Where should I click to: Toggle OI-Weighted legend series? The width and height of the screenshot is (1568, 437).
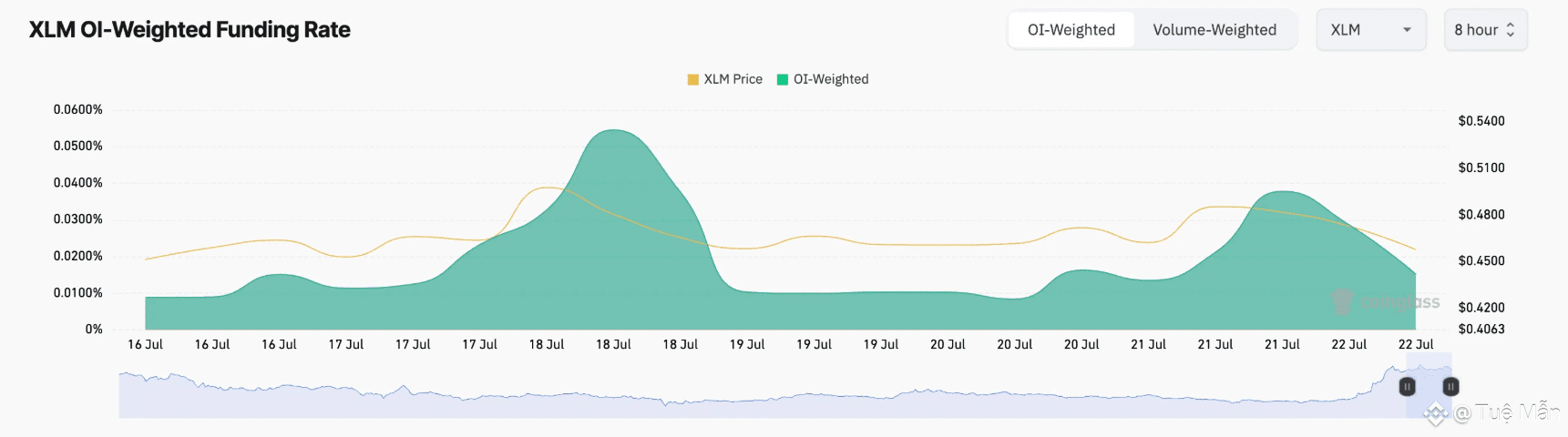pos(823,79)
